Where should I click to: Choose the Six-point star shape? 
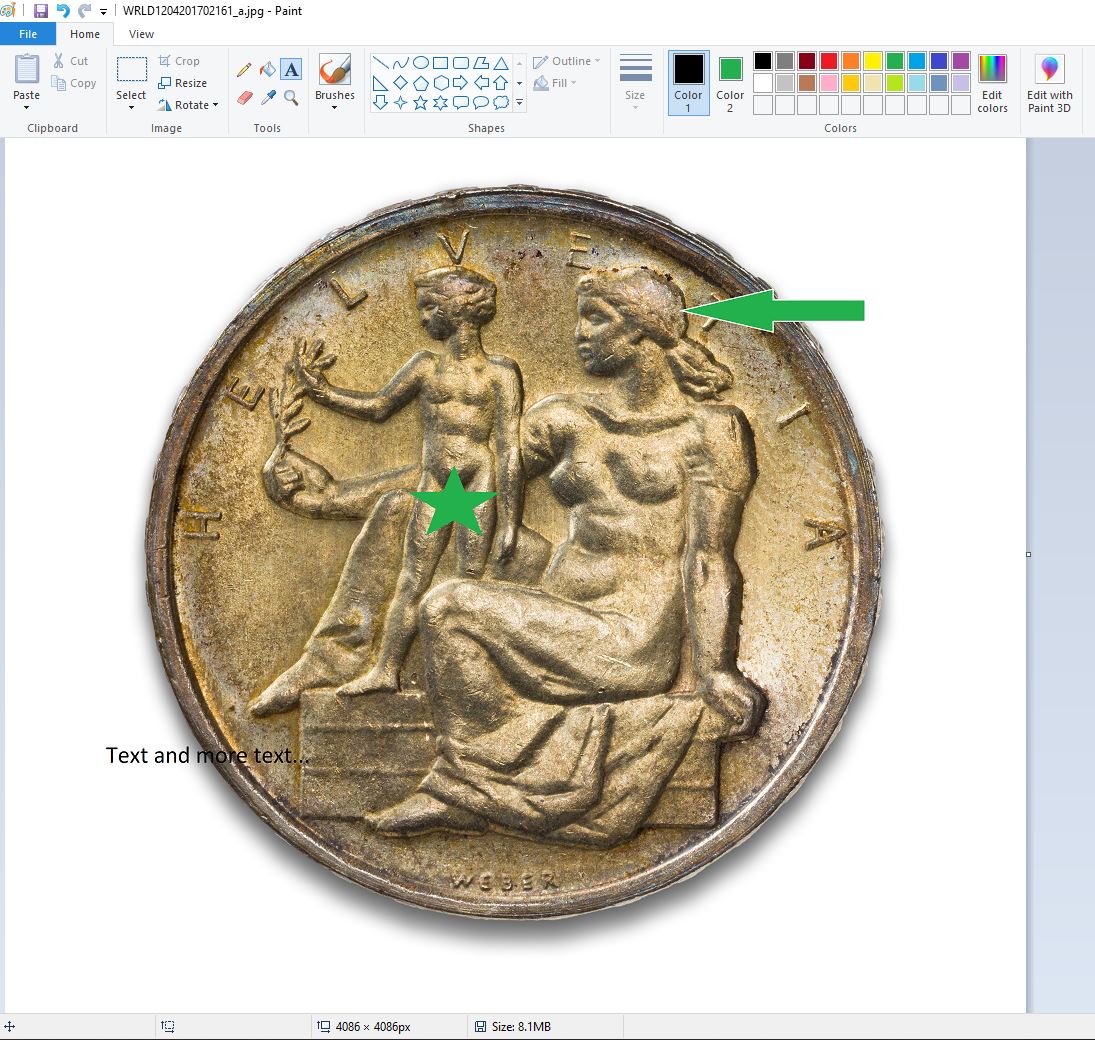click(440, 103)
